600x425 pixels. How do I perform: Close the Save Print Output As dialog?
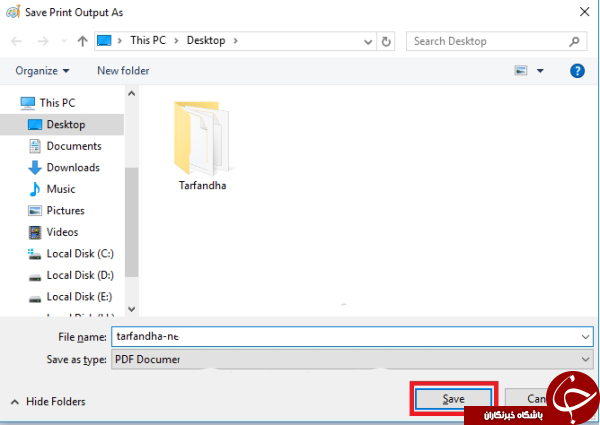(x=584, y=12)
